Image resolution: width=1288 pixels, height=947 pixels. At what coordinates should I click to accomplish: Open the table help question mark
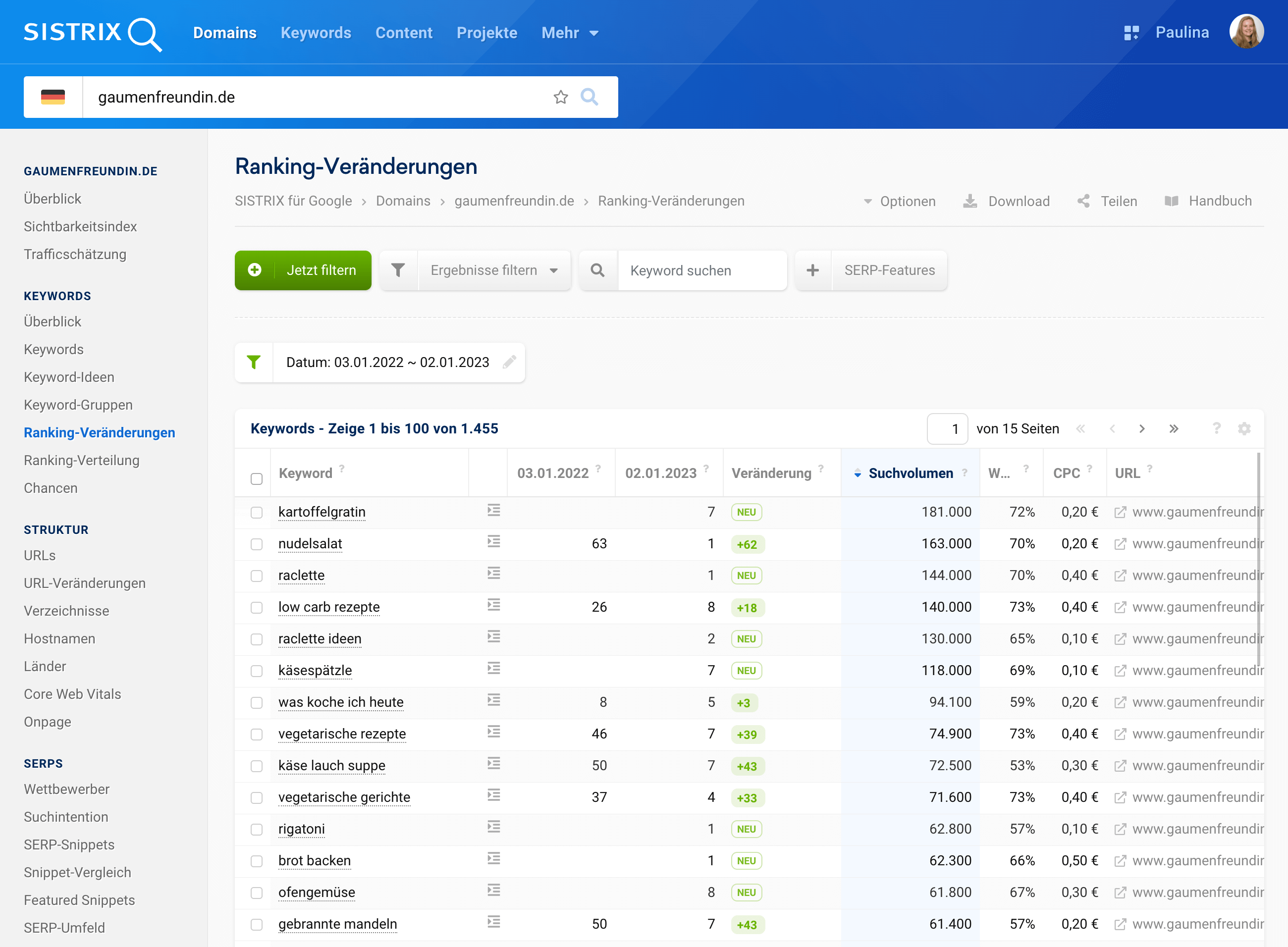click(x=1216, y=429)
